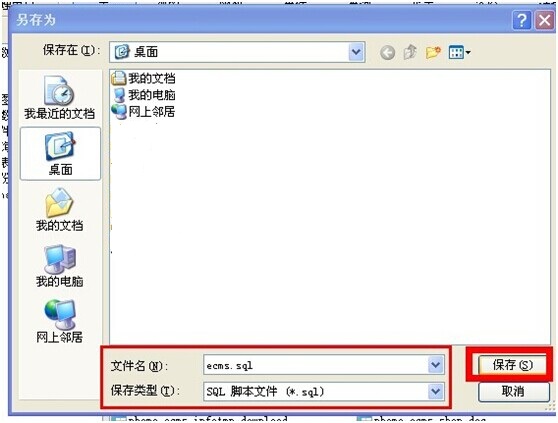The height and width of the screenshot is (423, 558).
Task: Open 网上邻居 in the places bar
Action: pyautogui.click(x=59, y=322)
